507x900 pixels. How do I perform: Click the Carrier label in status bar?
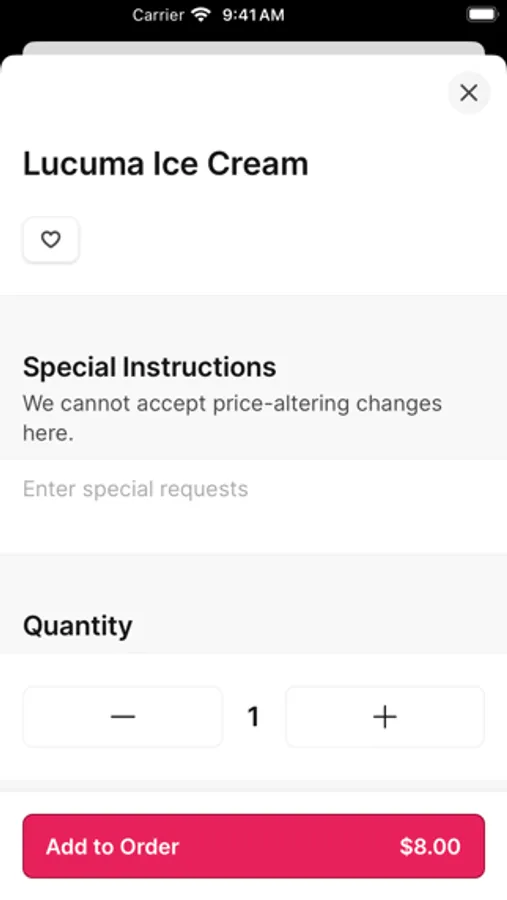[x=158, y=15]
